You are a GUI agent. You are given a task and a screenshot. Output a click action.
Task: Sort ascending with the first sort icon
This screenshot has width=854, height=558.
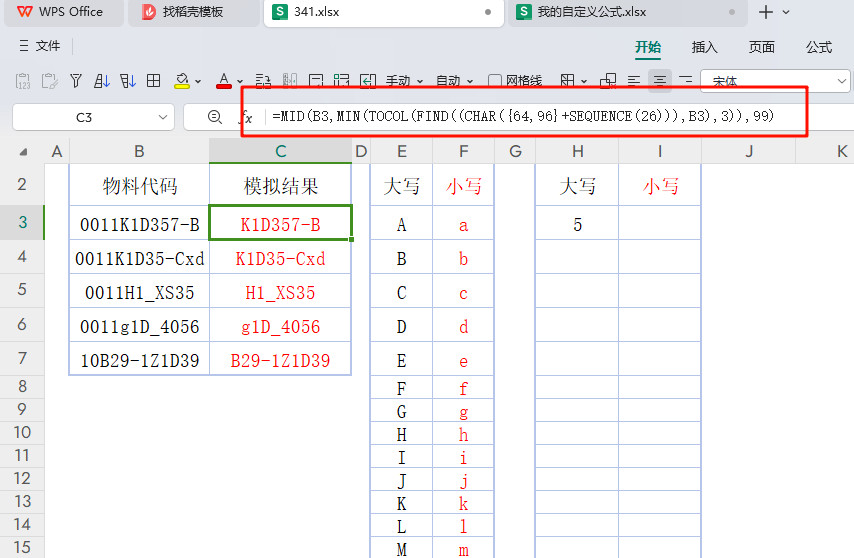pyautogui.click(x=101, y=82)
